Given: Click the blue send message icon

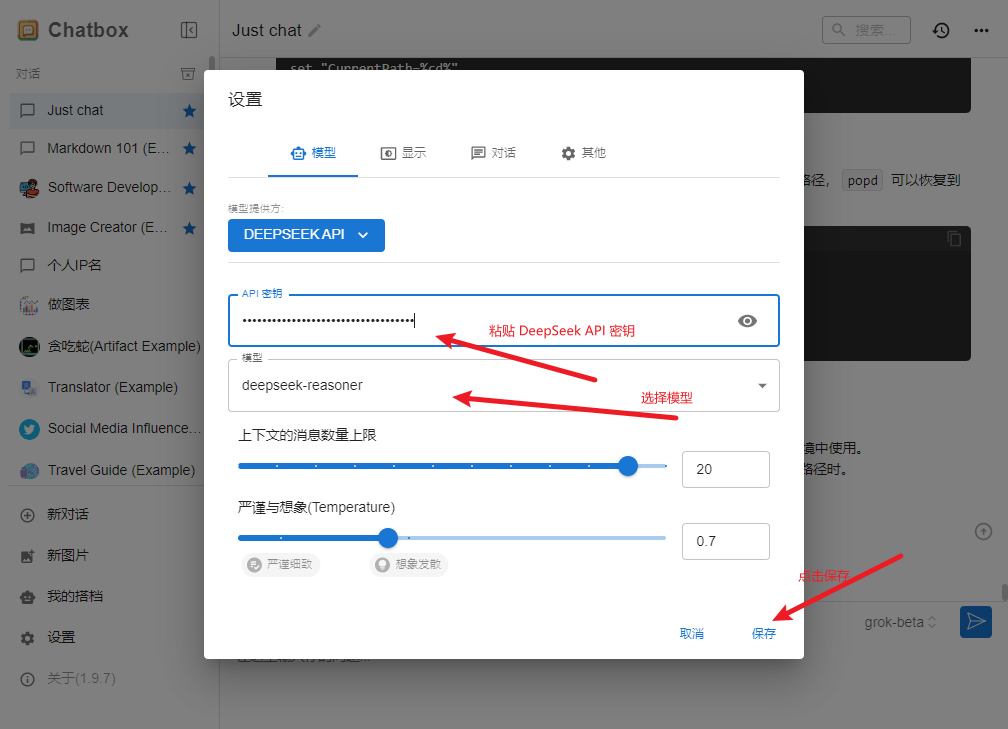Looking at the screenshot, I should [x=976, y=621].
